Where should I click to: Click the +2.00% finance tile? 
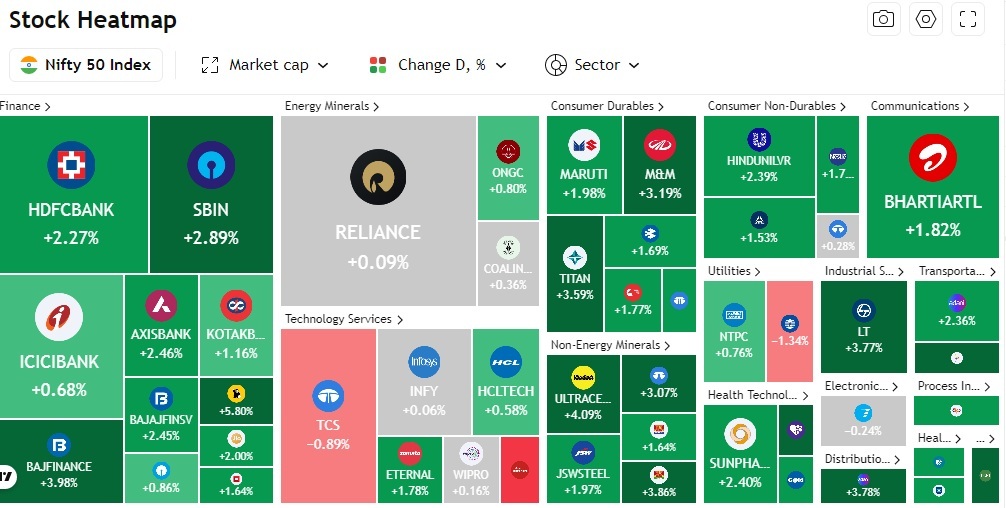(236, 446)
